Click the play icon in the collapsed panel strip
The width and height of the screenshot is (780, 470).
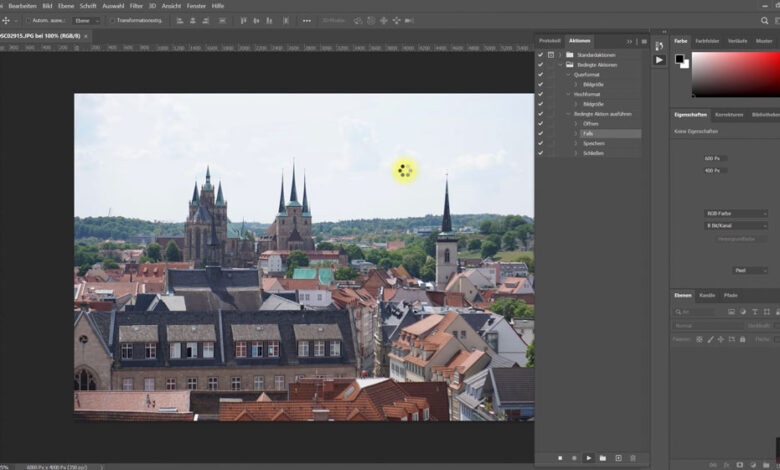(659, 60)
